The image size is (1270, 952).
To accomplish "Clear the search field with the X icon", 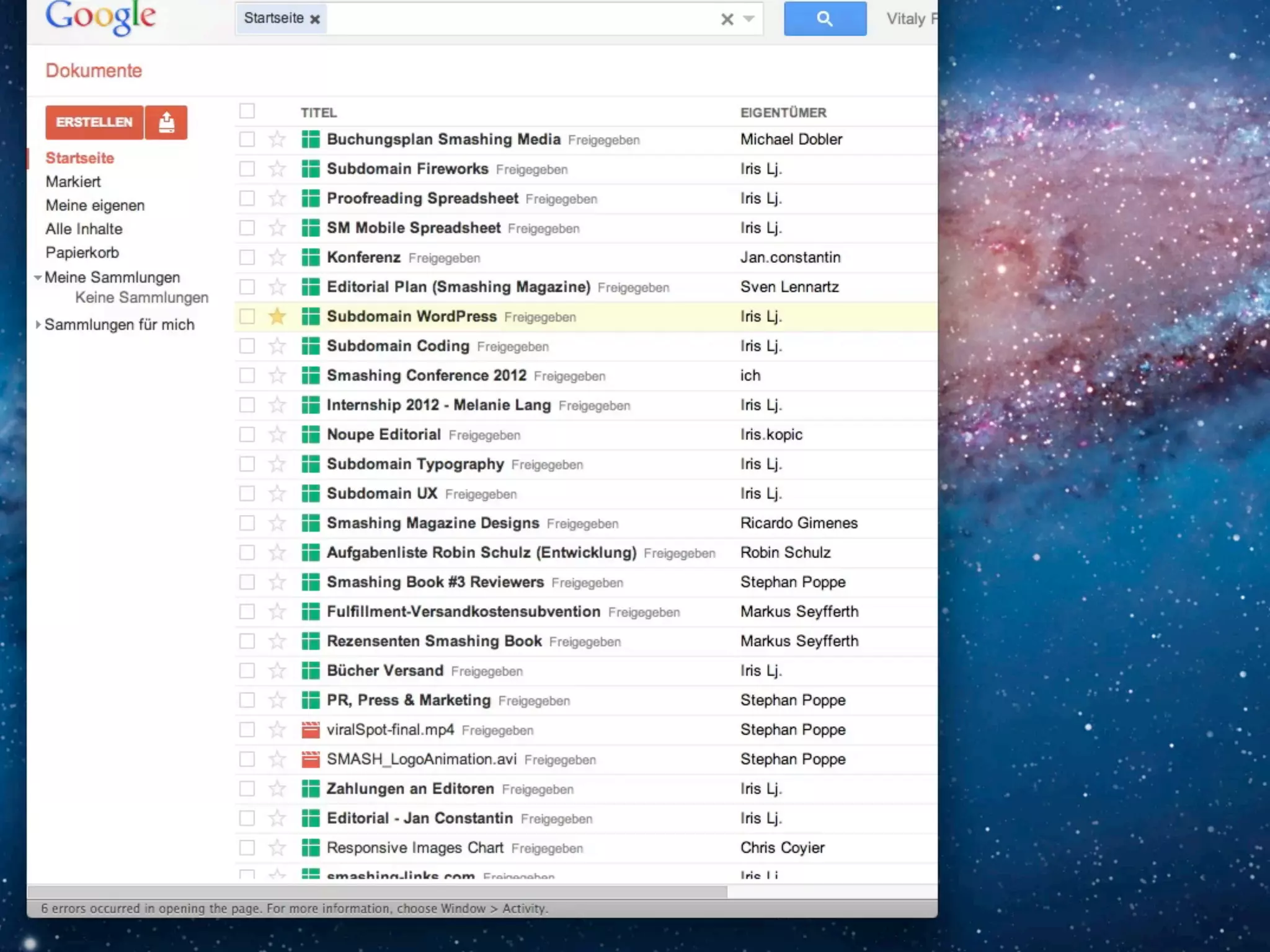I will 727,19.
